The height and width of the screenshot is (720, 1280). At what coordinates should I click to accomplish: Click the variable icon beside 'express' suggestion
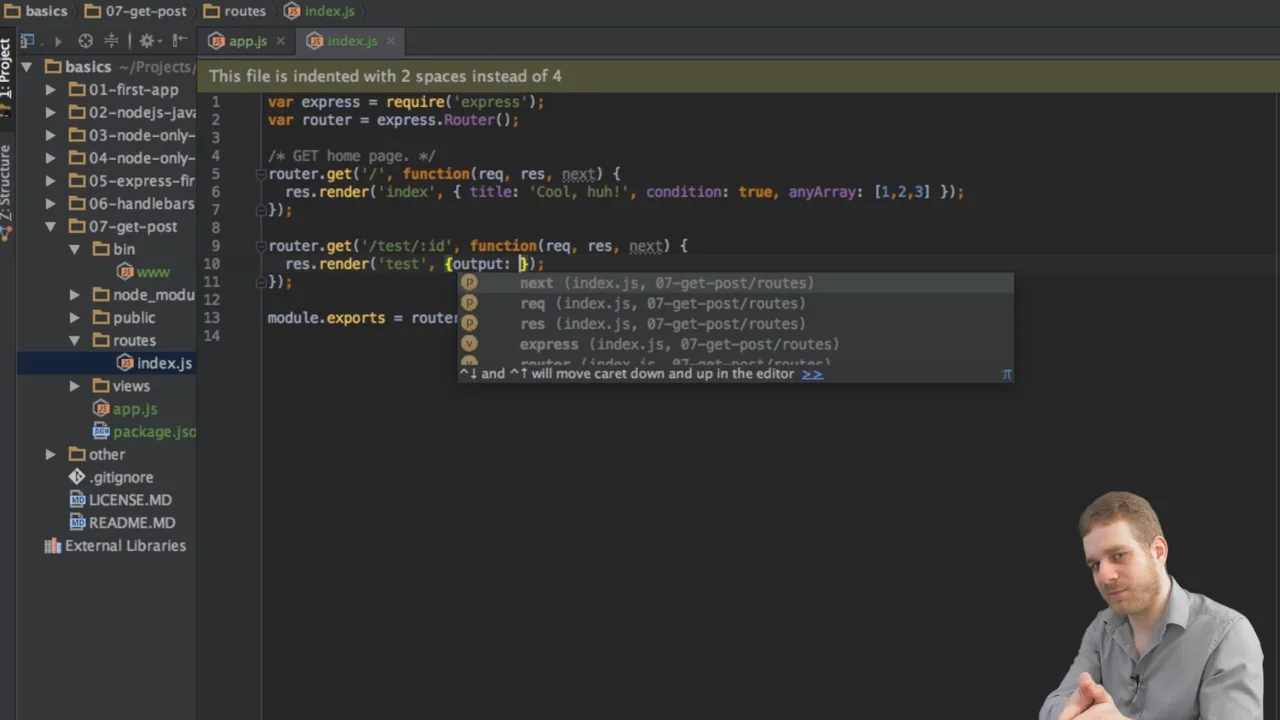469,344
